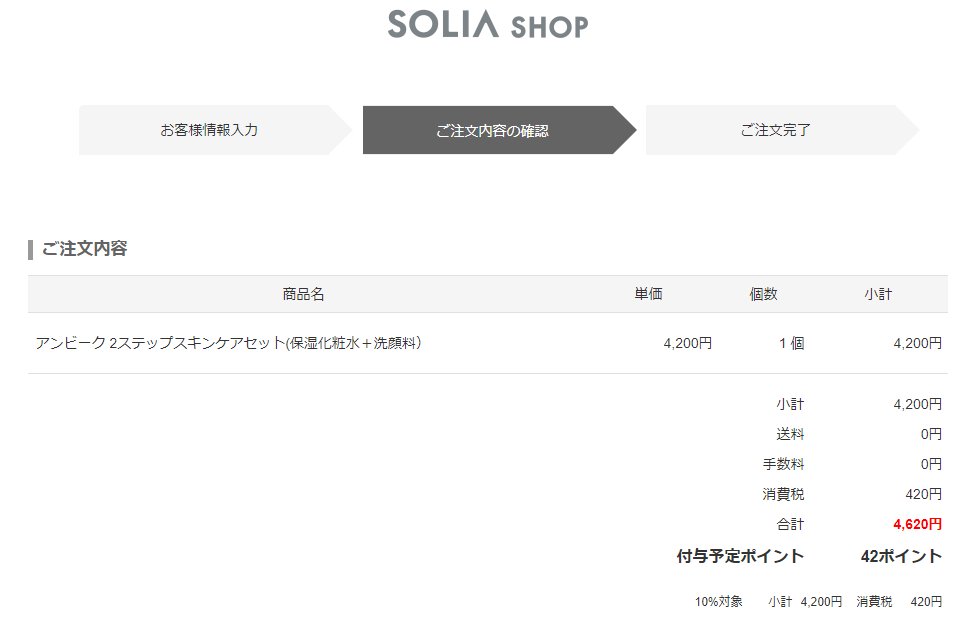Click the 送料 label

point(789,434)
